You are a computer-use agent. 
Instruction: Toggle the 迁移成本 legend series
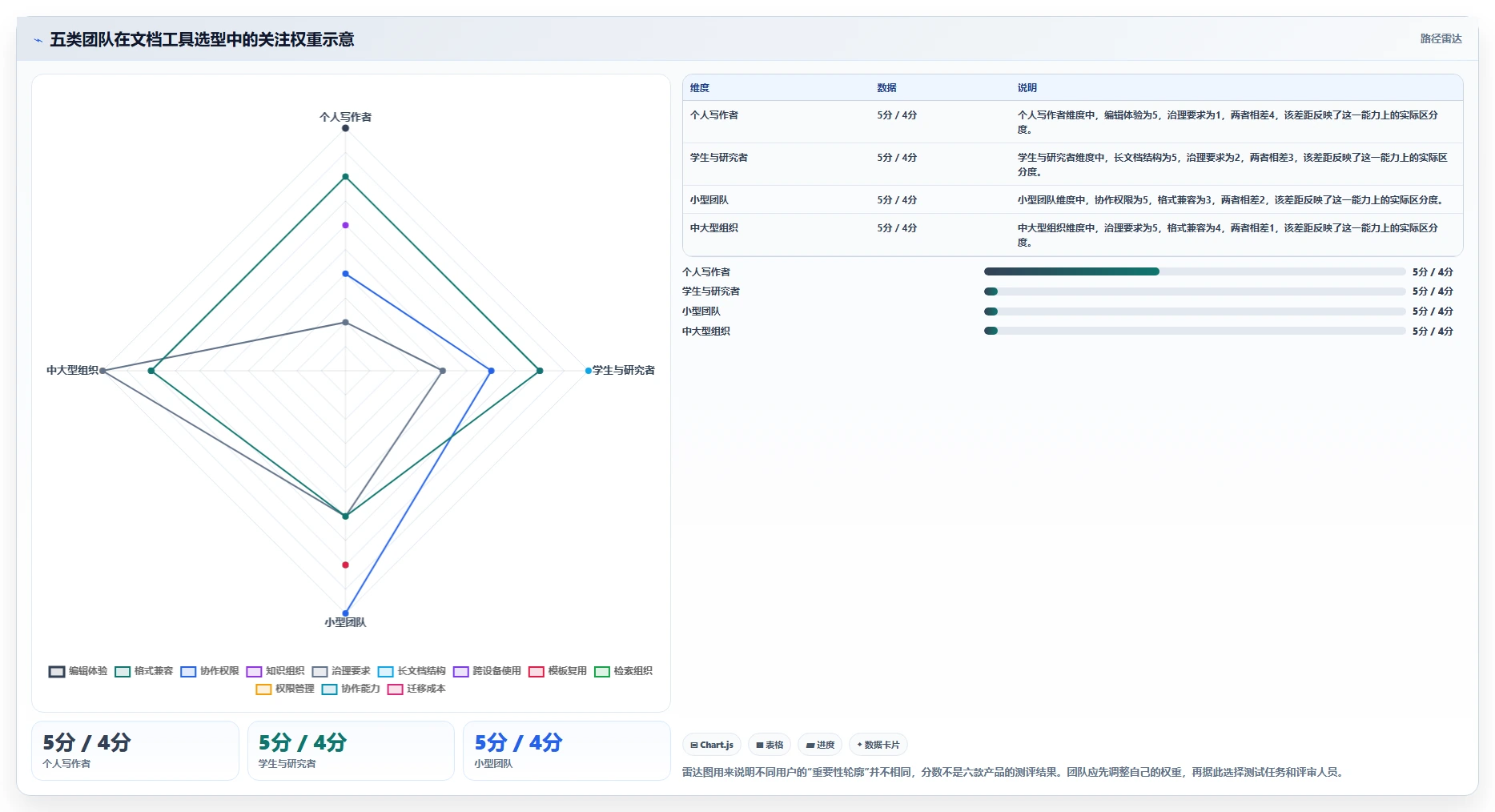click(416, 689)
